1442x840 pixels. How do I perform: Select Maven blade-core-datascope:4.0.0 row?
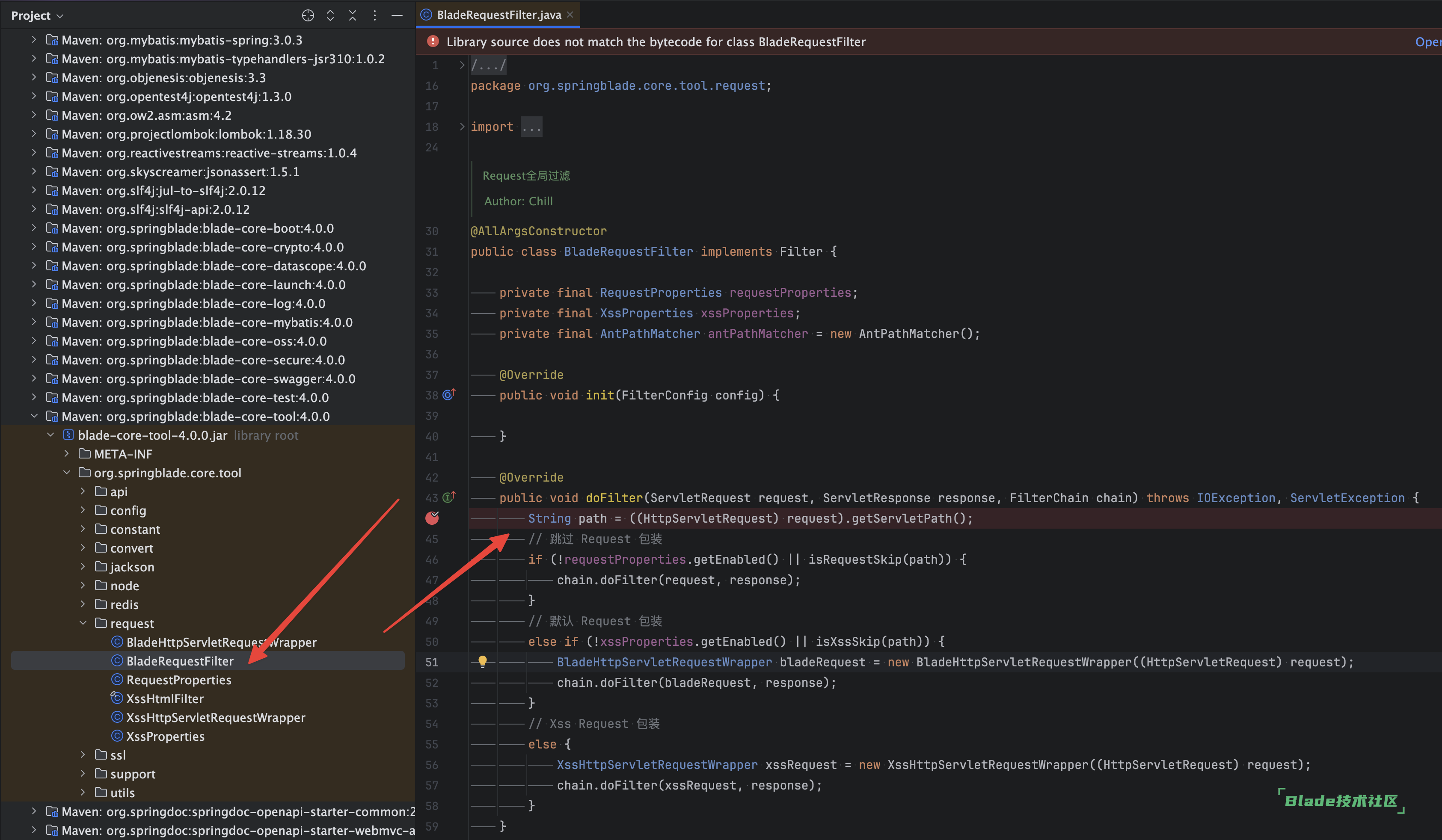pos(207,266)
